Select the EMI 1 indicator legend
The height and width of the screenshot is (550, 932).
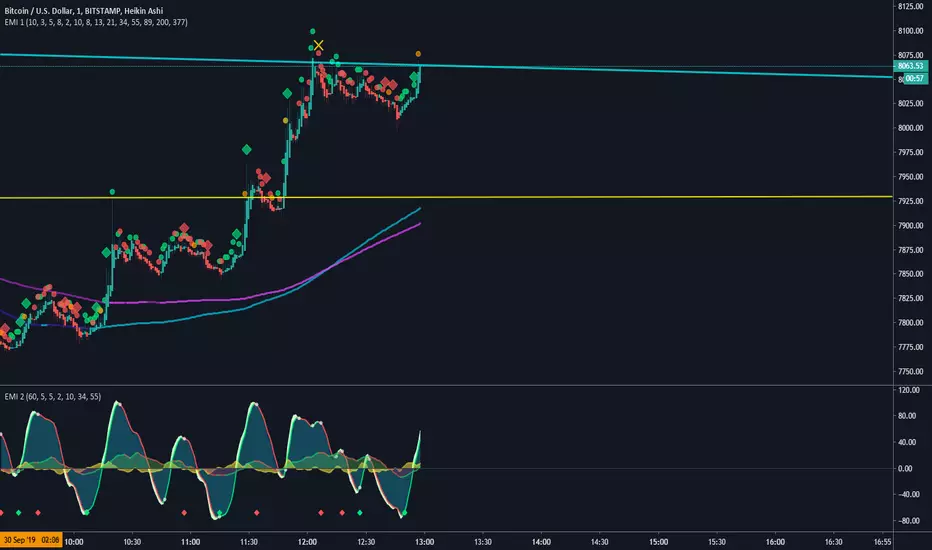tap(96, 22)
